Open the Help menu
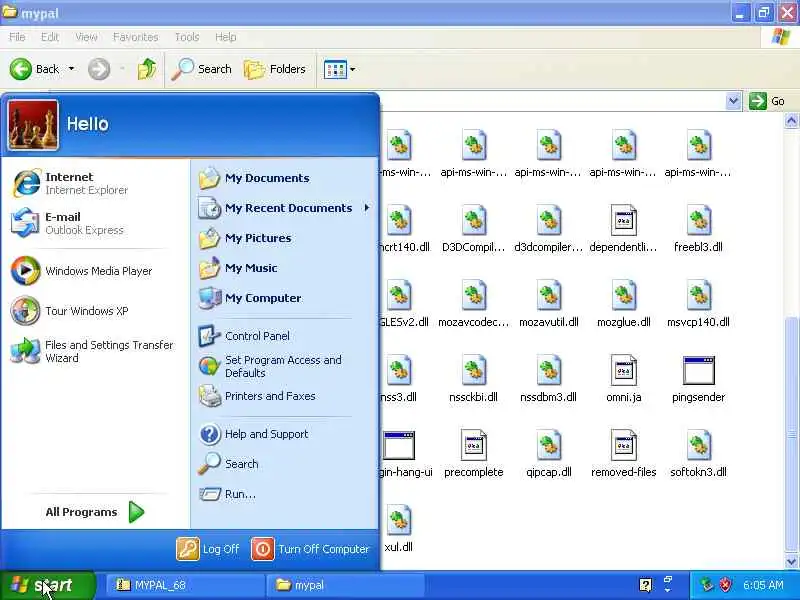The height and width of the screenshot is (600, 800). 225,37
